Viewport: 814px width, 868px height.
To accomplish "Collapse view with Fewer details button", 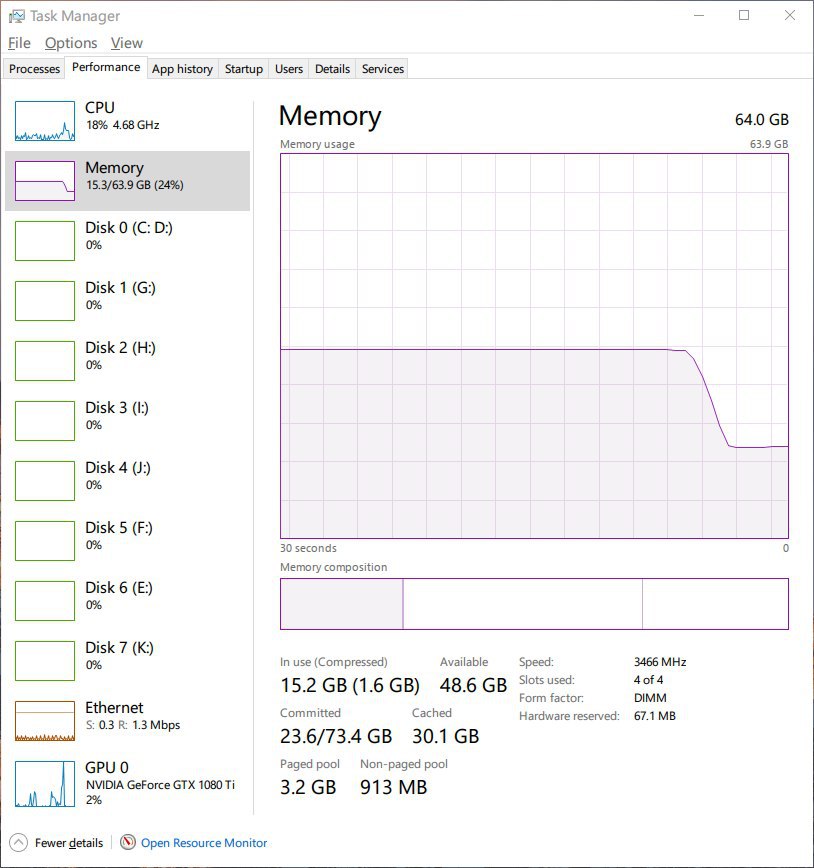I will click(x=69, y=843).
